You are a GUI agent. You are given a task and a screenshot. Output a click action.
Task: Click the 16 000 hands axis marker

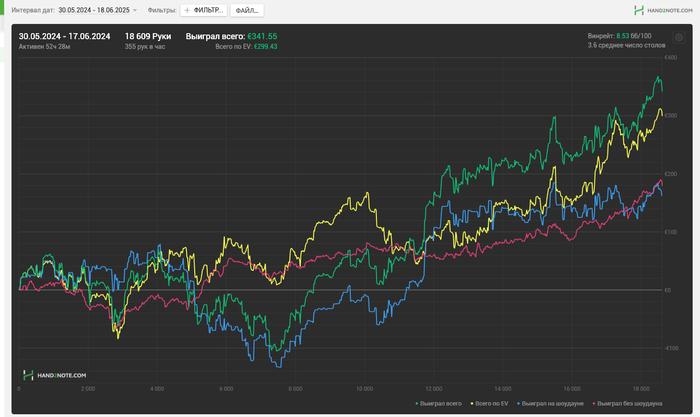click(x=571, y=388)
